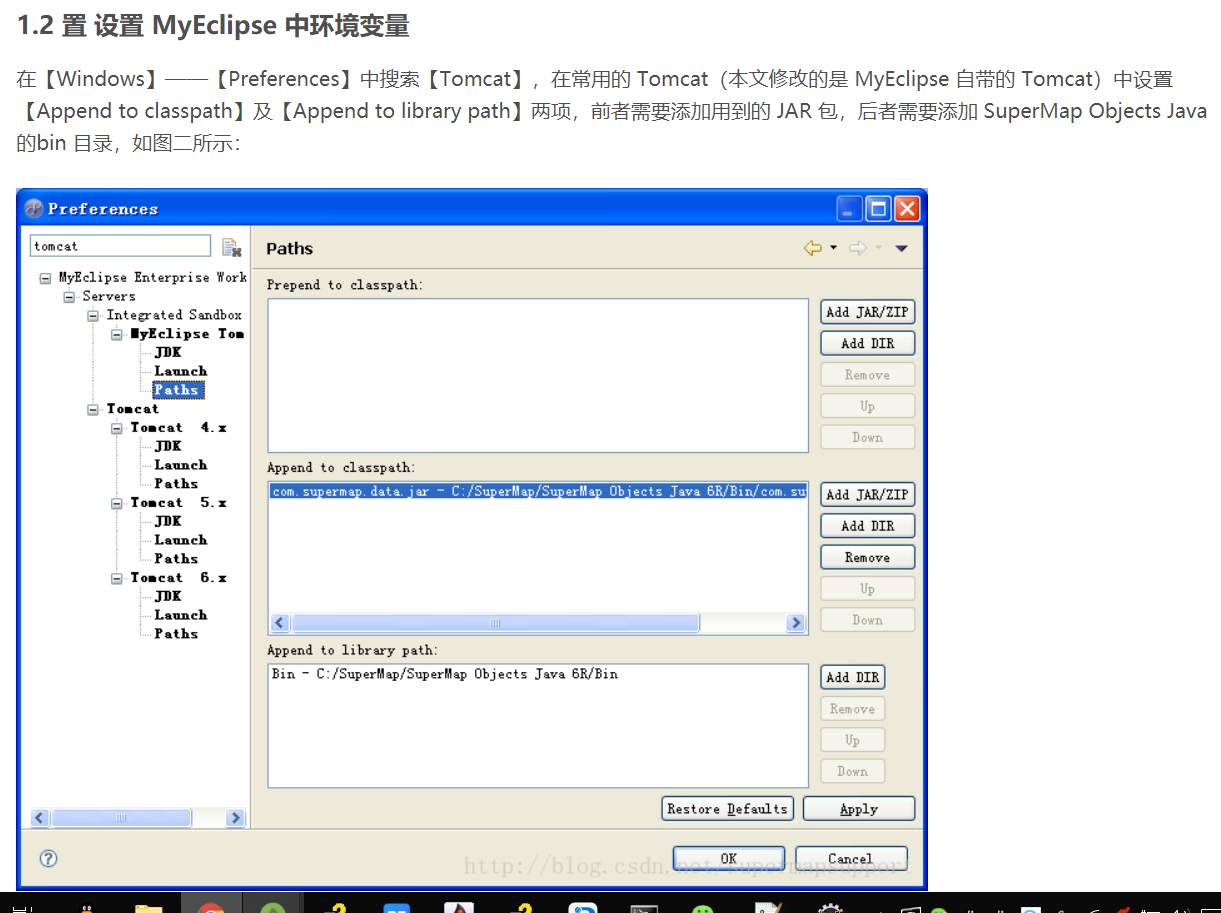Click Down beside Append to classpath list

point(867,620)
